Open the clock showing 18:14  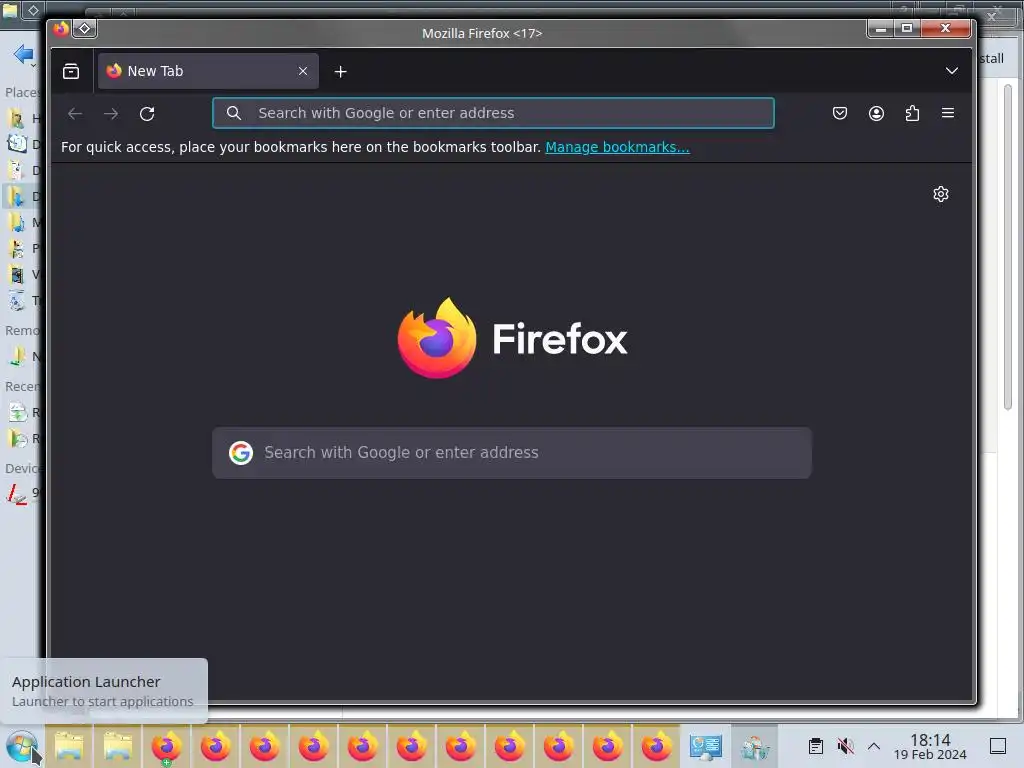click(x=930, y=746)
